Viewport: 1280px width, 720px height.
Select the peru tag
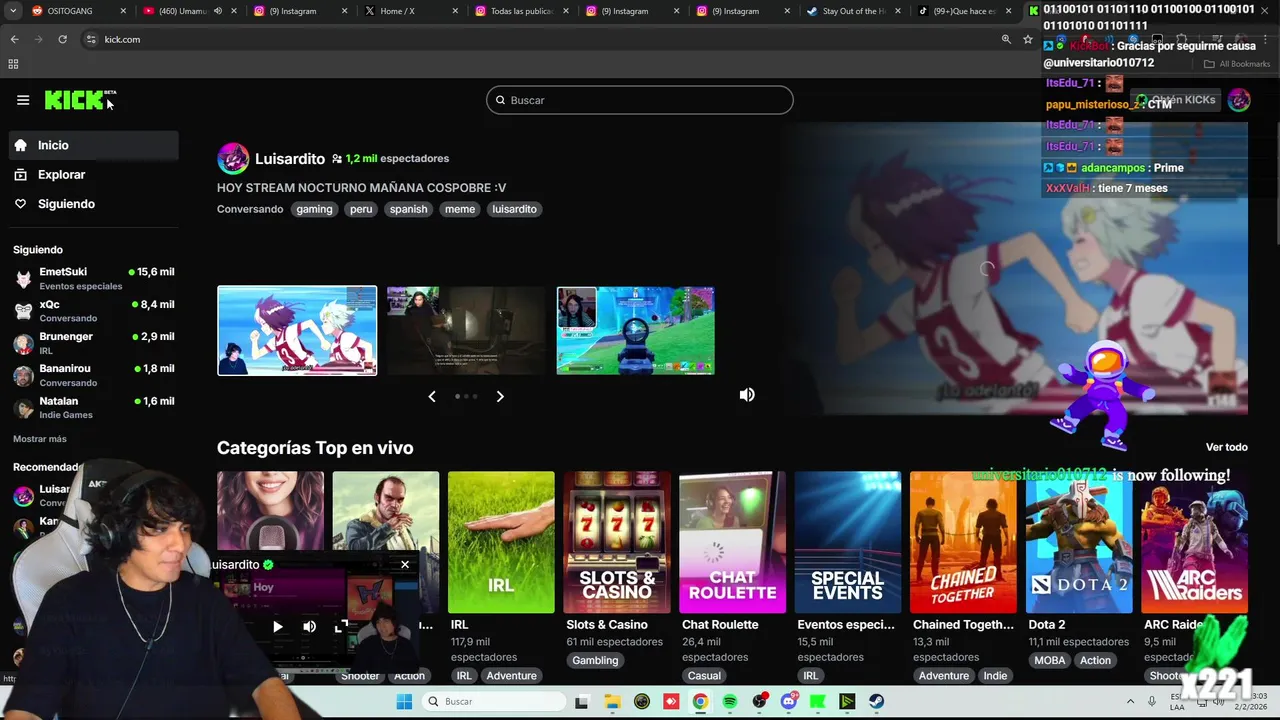[361, 209]
